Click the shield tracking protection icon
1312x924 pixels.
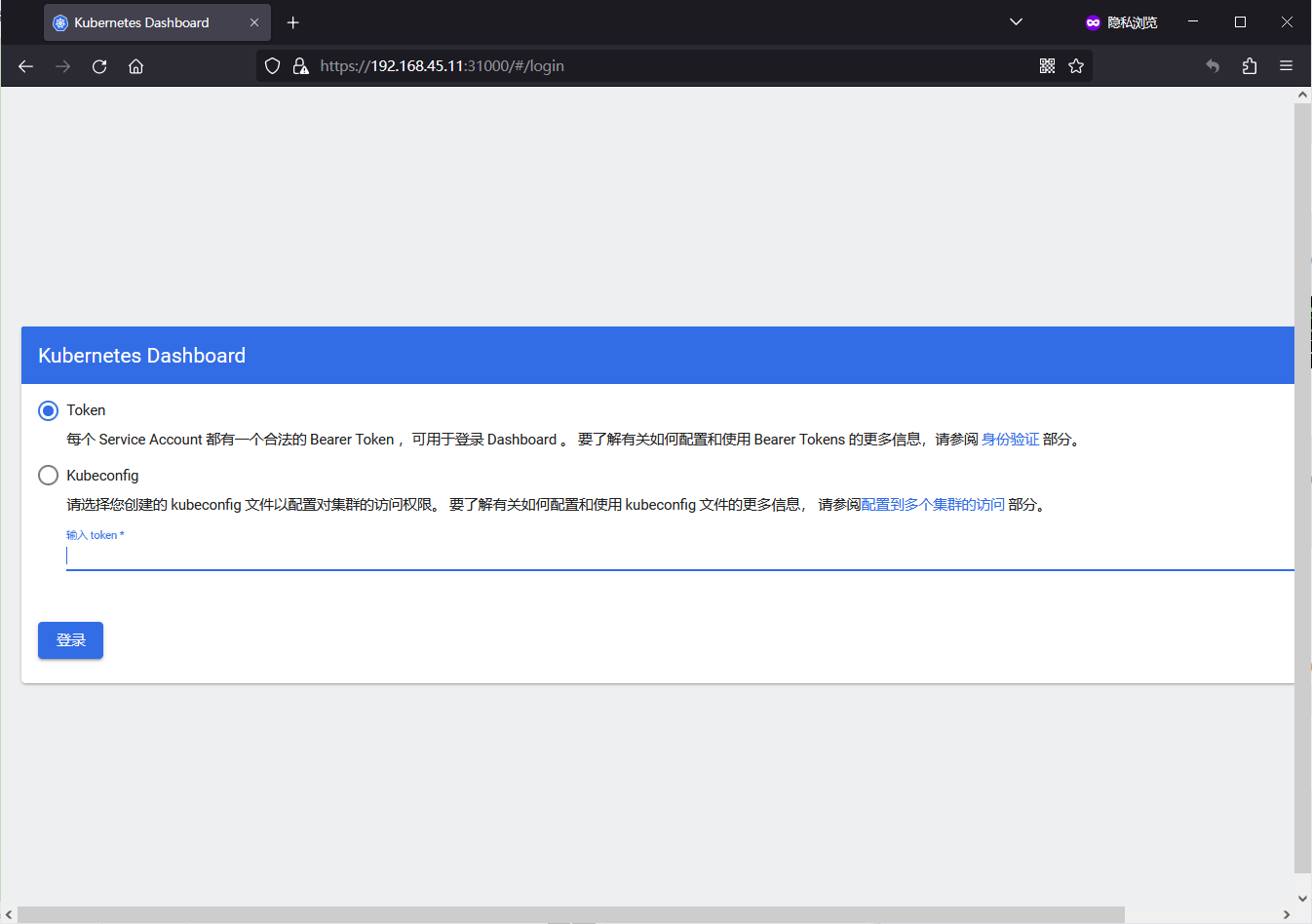point(273,66)
